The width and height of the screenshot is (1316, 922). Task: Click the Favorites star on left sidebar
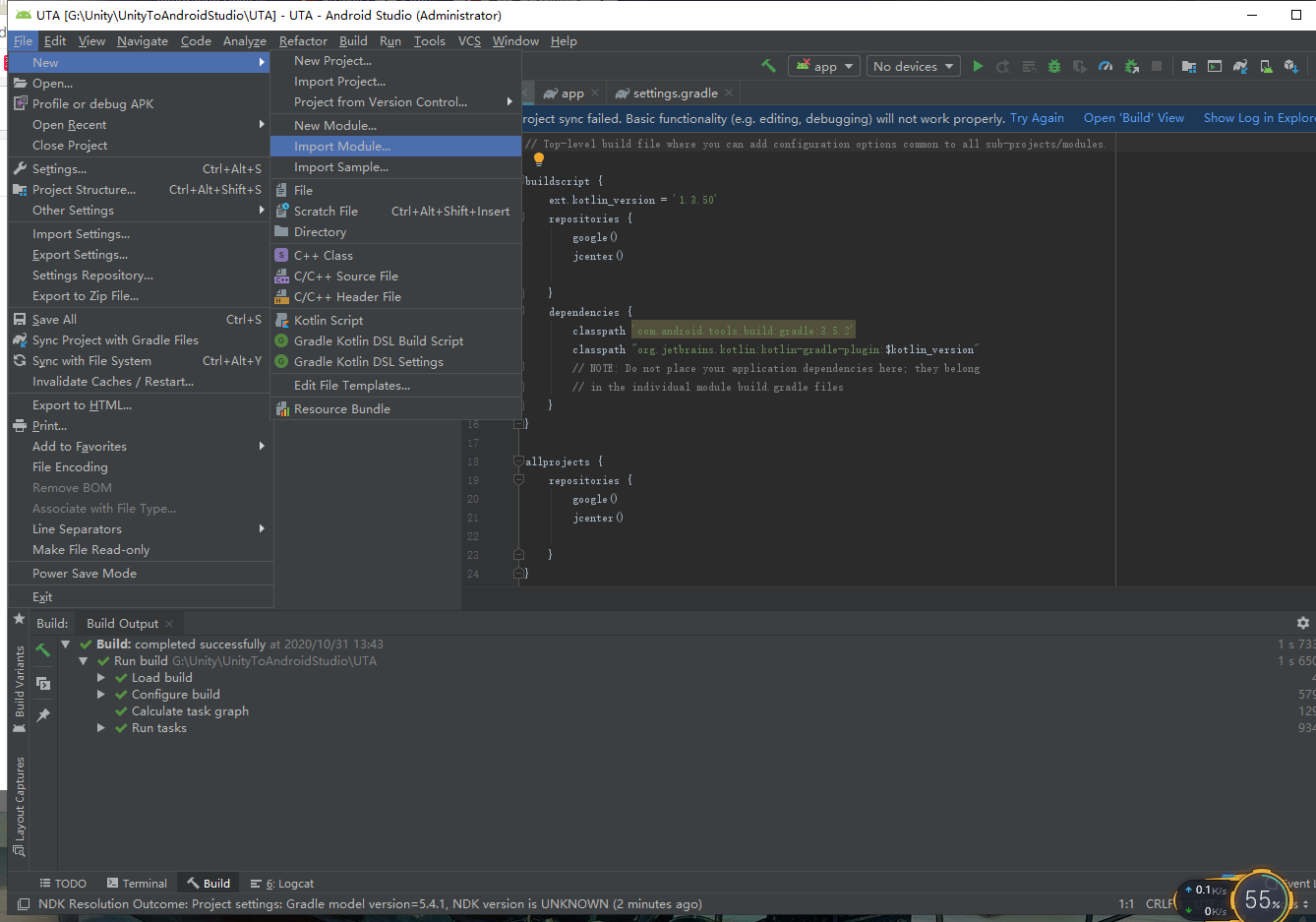(x=19, y=619)
